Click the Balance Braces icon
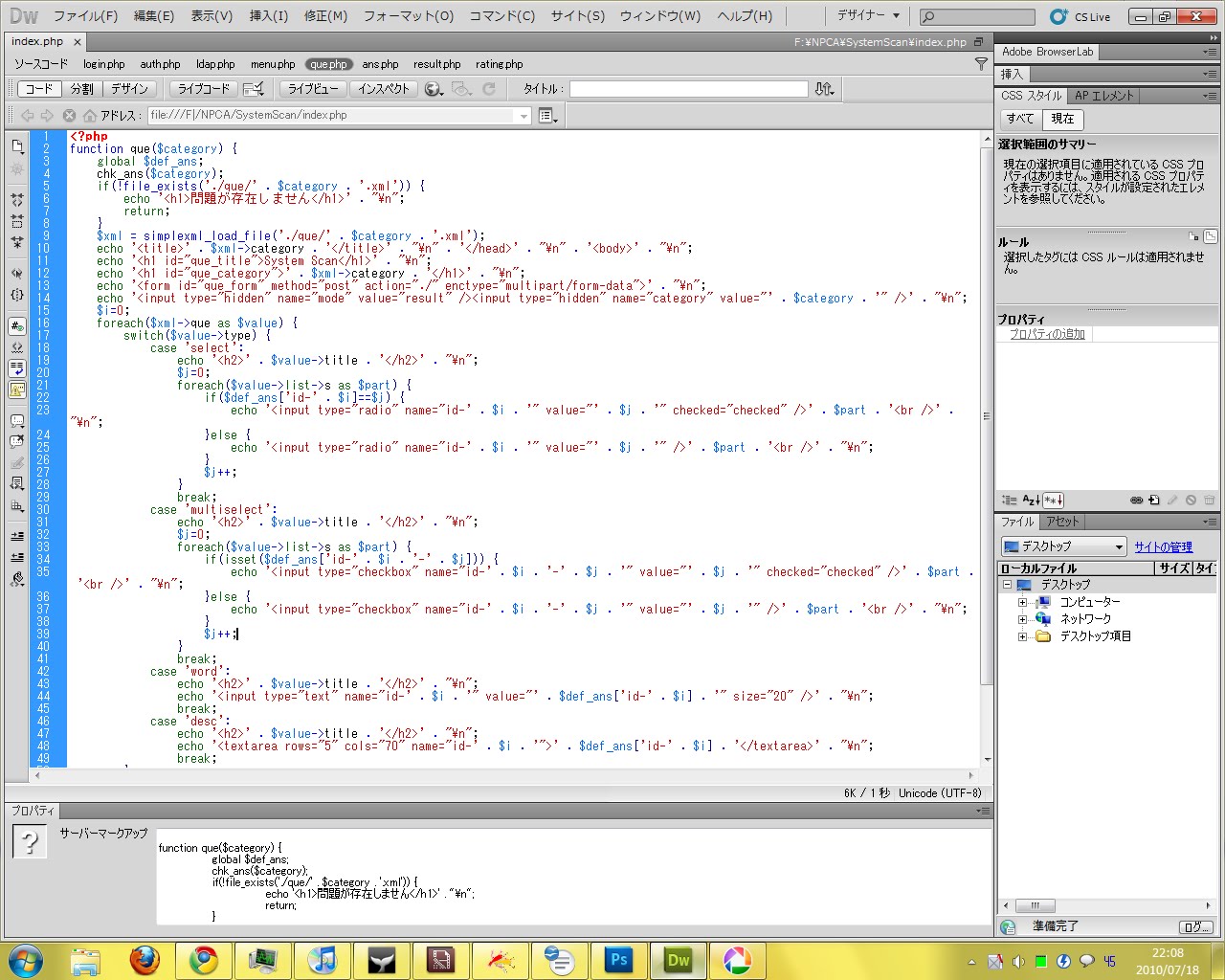The height and width of the screenshot is (980, 1225). pyautogui.click(x=17, y=295)
